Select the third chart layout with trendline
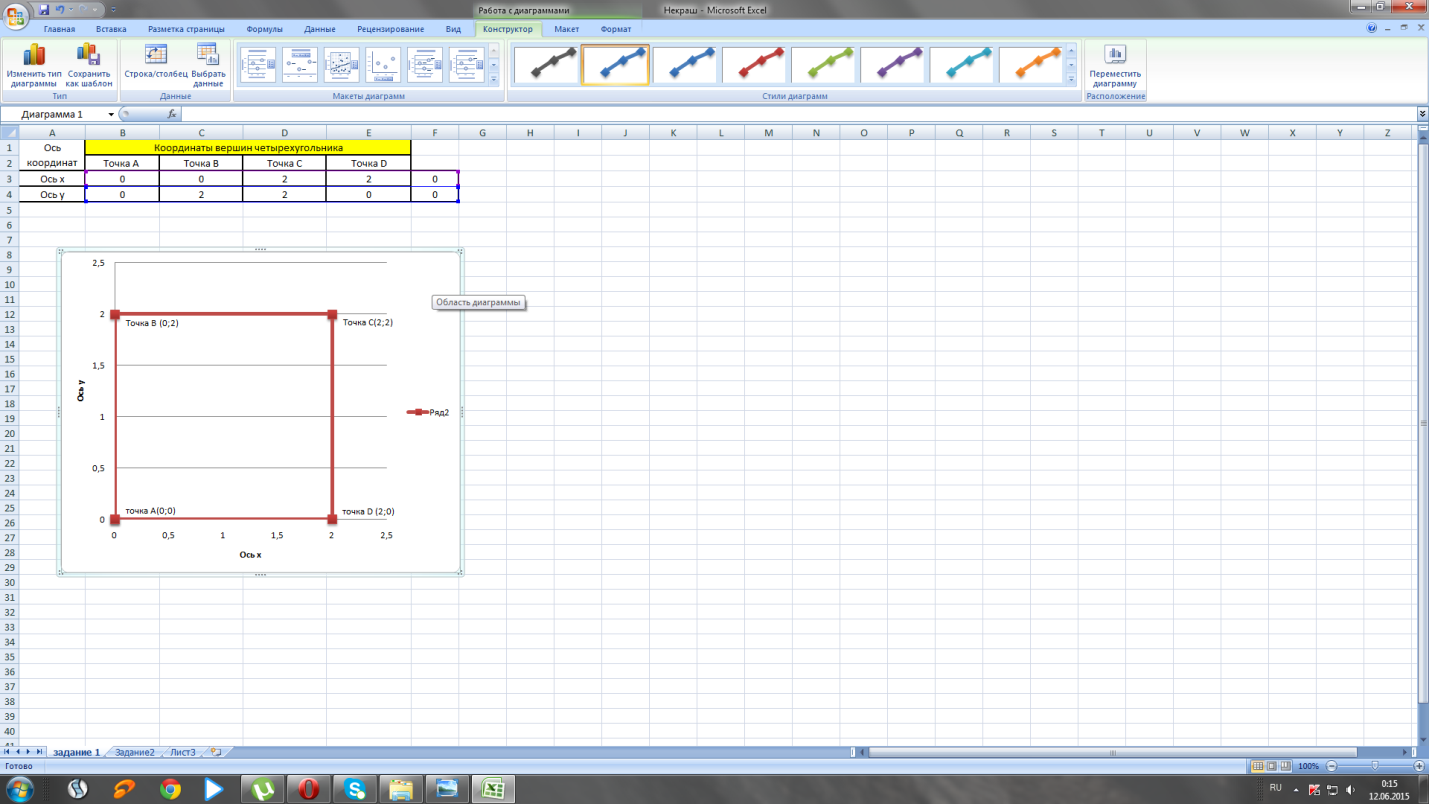1429x804 pixels. (x=342, y=65)
